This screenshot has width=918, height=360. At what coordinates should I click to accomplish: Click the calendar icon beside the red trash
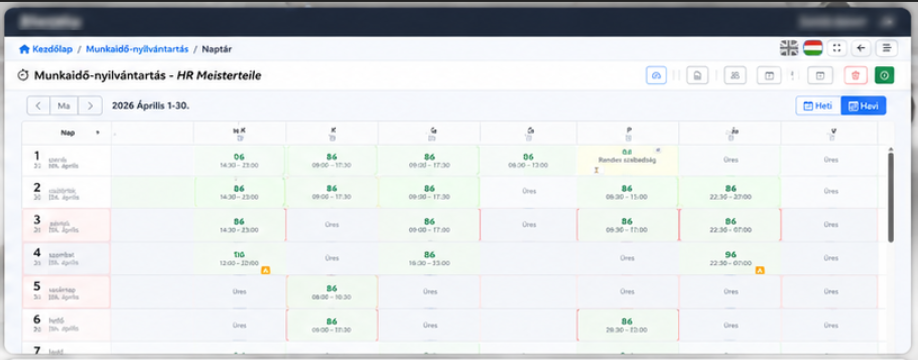click(x=820, y=76)
